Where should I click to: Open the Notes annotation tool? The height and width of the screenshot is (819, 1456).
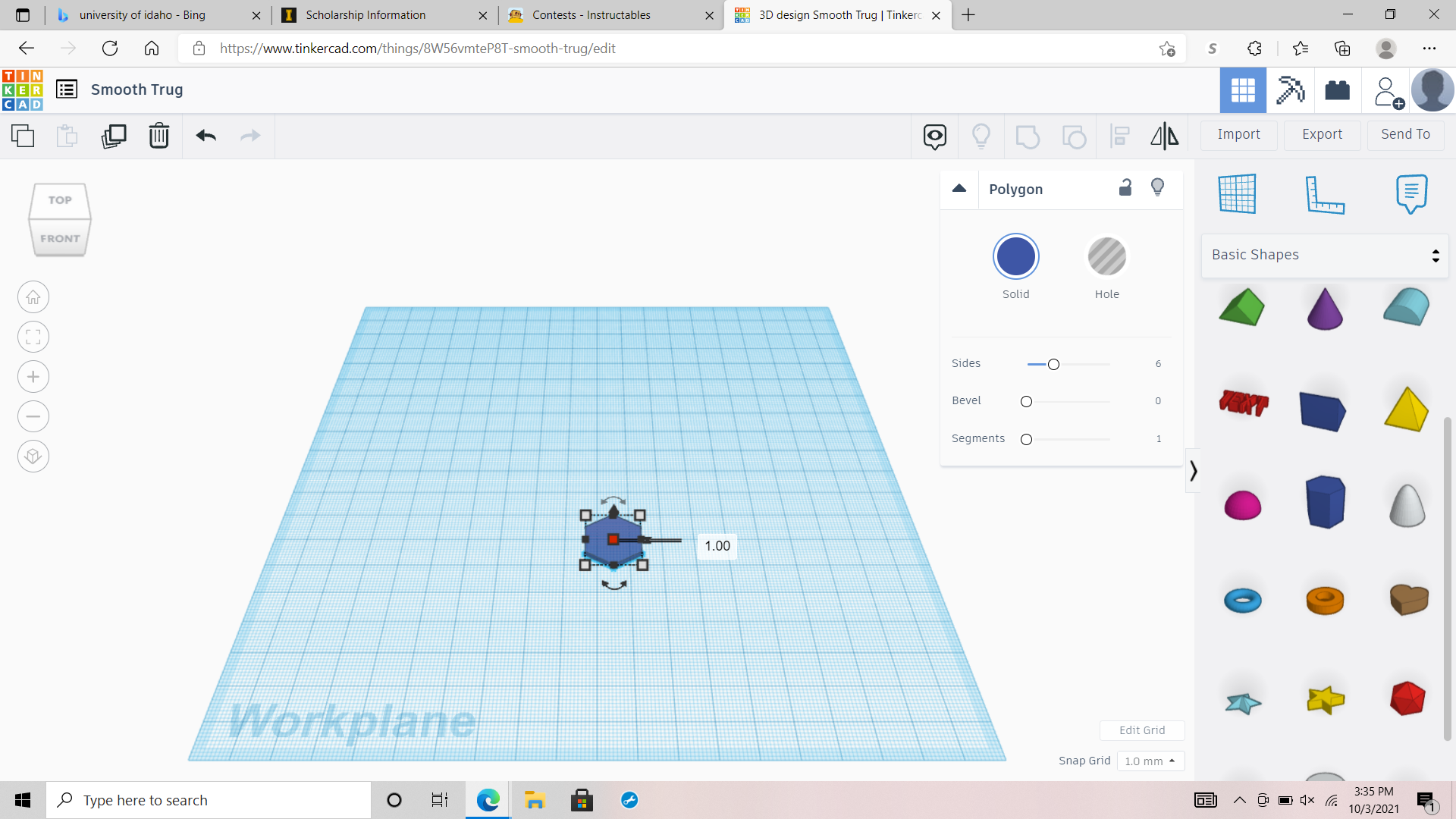[x=1410, y=193]
